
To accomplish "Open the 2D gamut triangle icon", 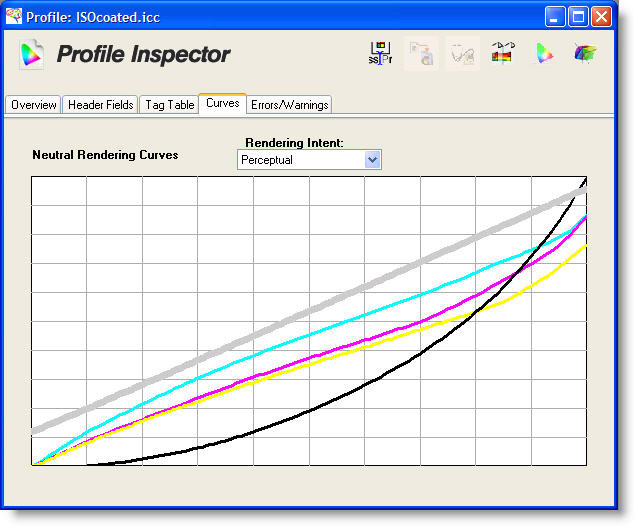I will (x=544, y=55).
